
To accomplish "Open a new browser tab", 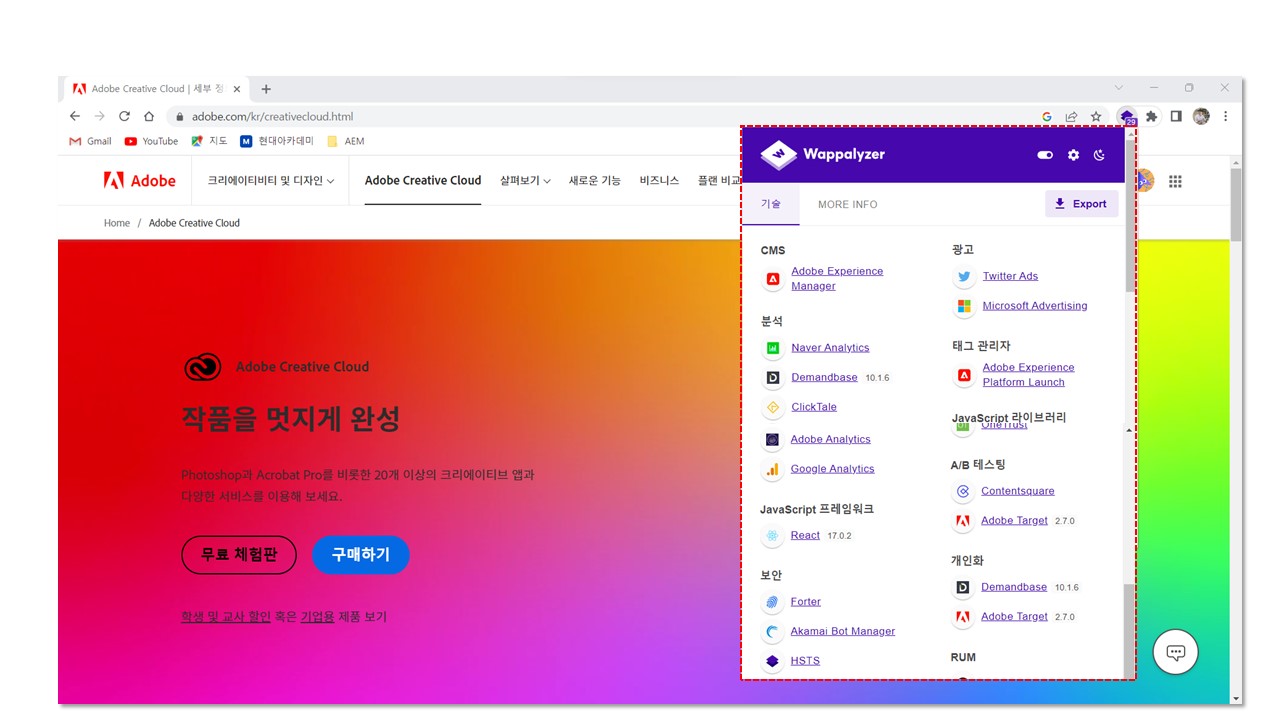I will (266, 89).
